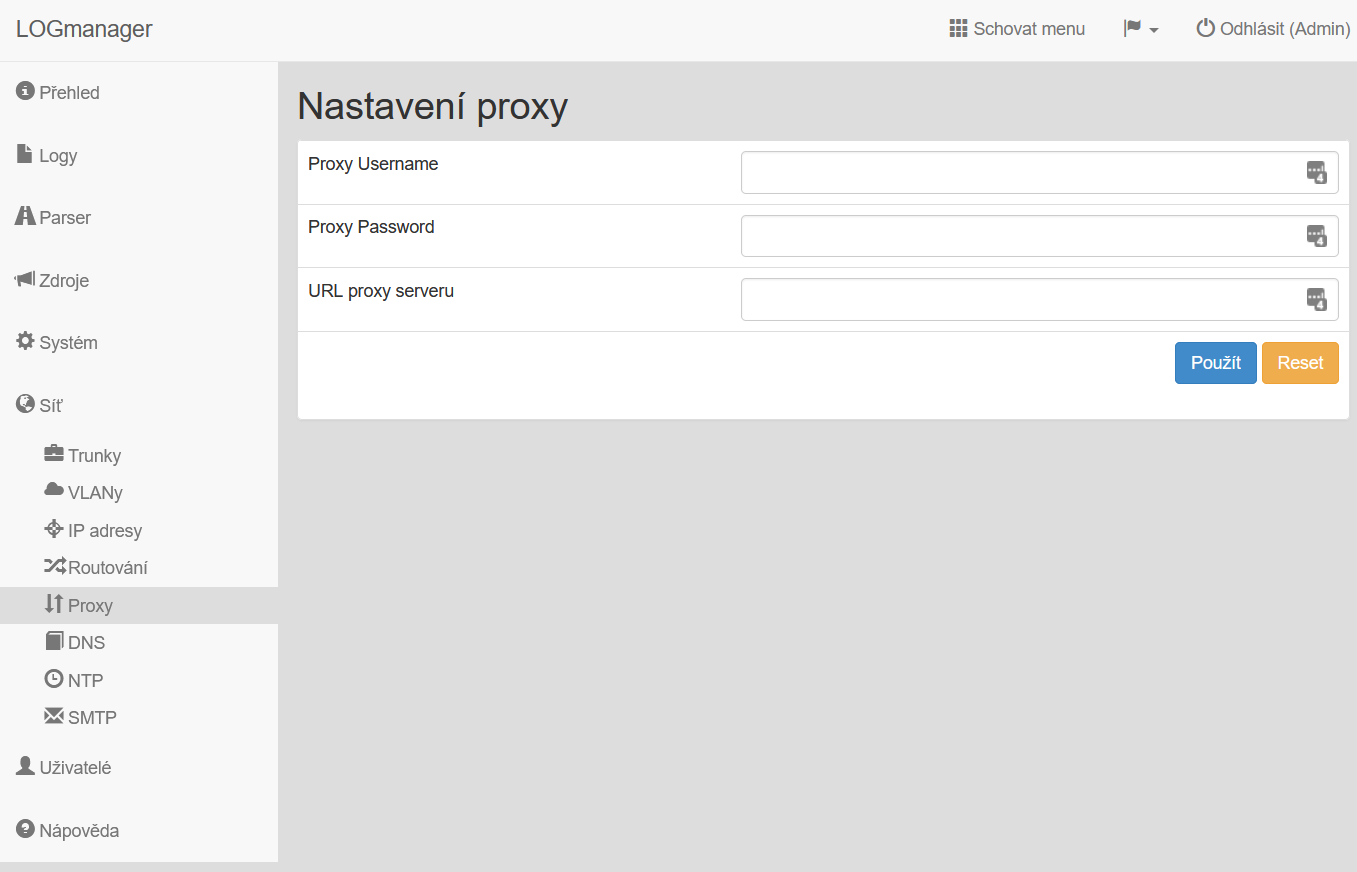This screenshot has width=1357, height=872.
Task: Click the briefcase icon beside Trunky
Action: click(54, 454)
